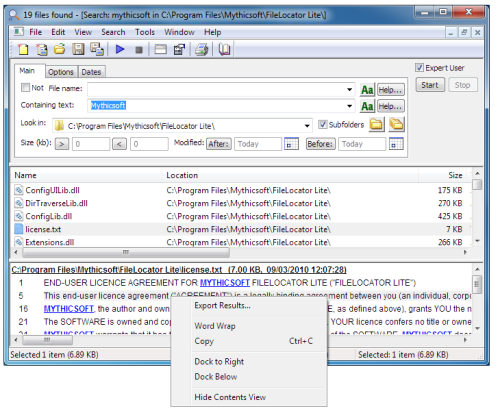Image resolution: width=500 pixels, height=411 pixels.
Task: Click the Before: date button
Action: [320, 144]
